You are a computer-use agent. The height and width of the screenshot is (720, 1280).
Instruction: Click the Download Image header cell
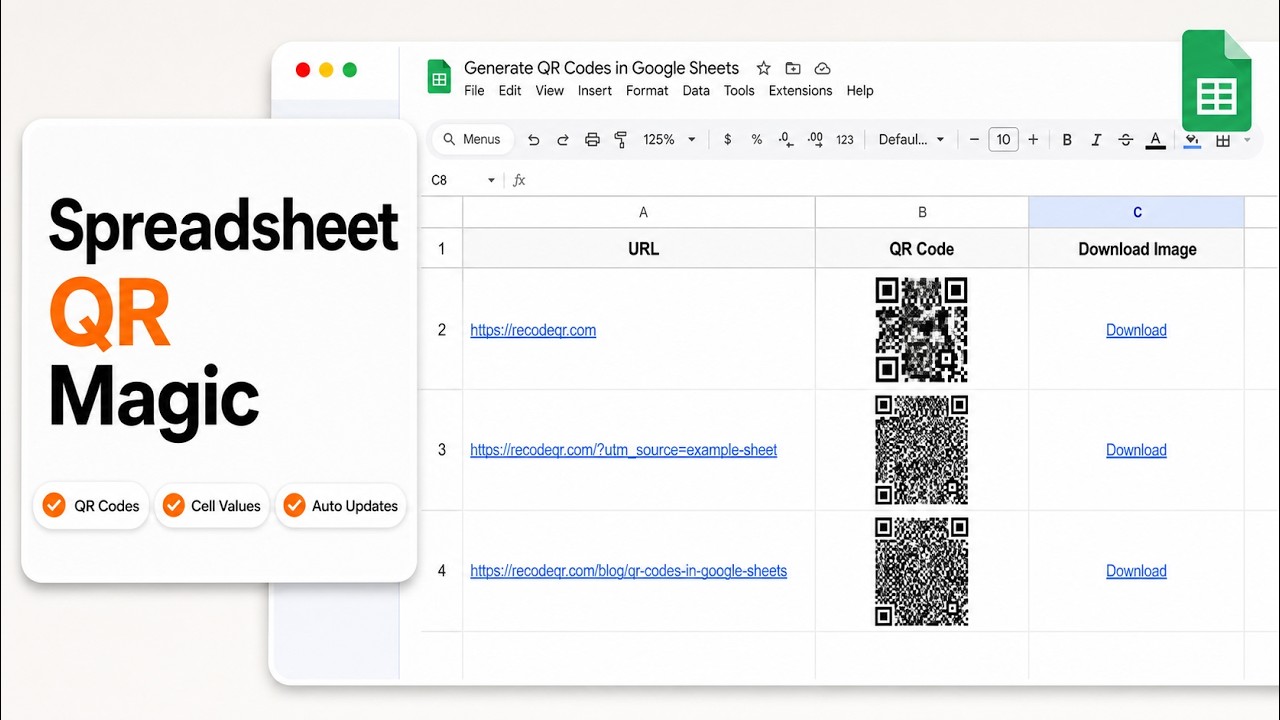click(1137, 249)
